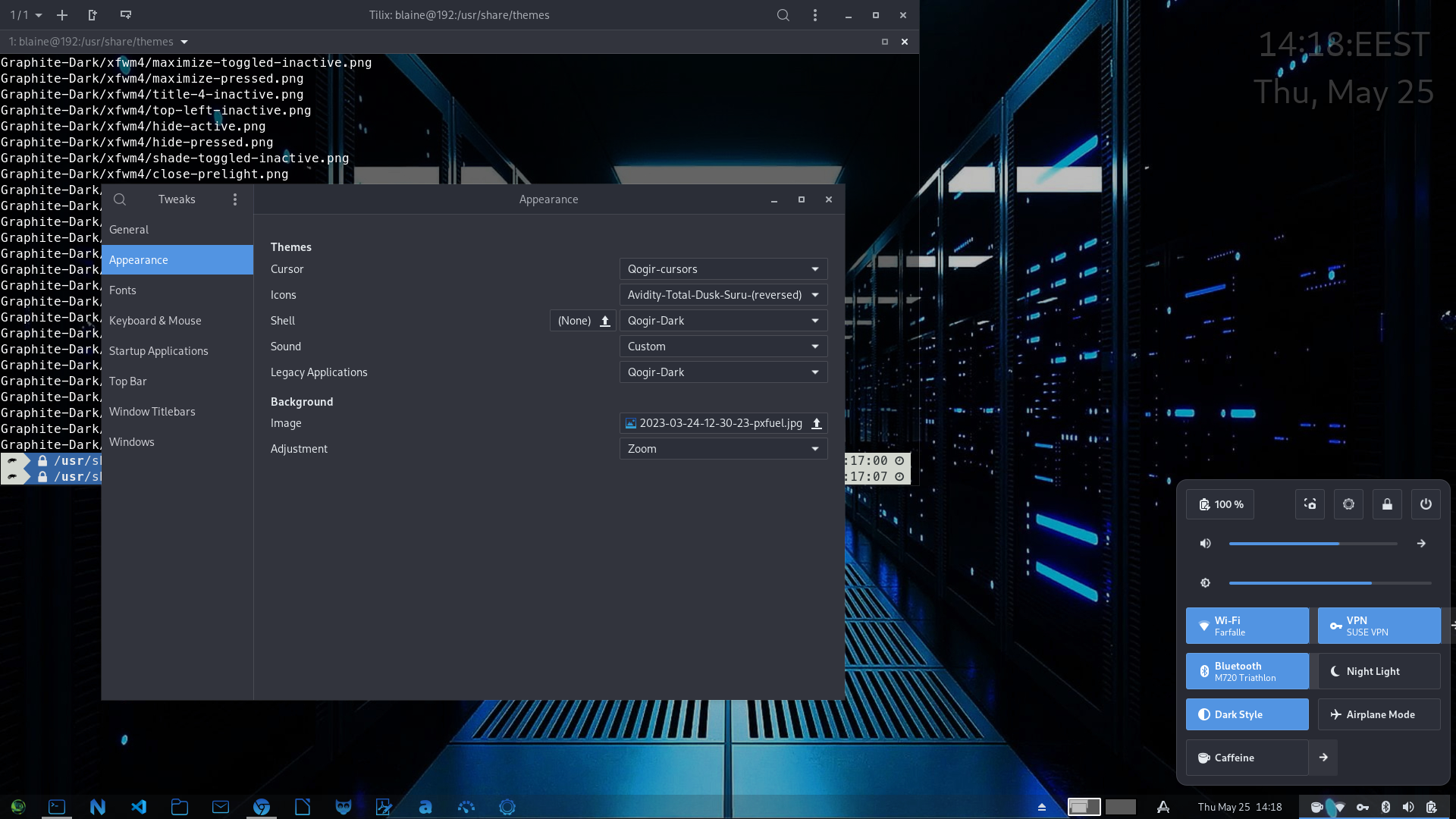Lock the screen via the padlock icon

(x=1387, y=504)
